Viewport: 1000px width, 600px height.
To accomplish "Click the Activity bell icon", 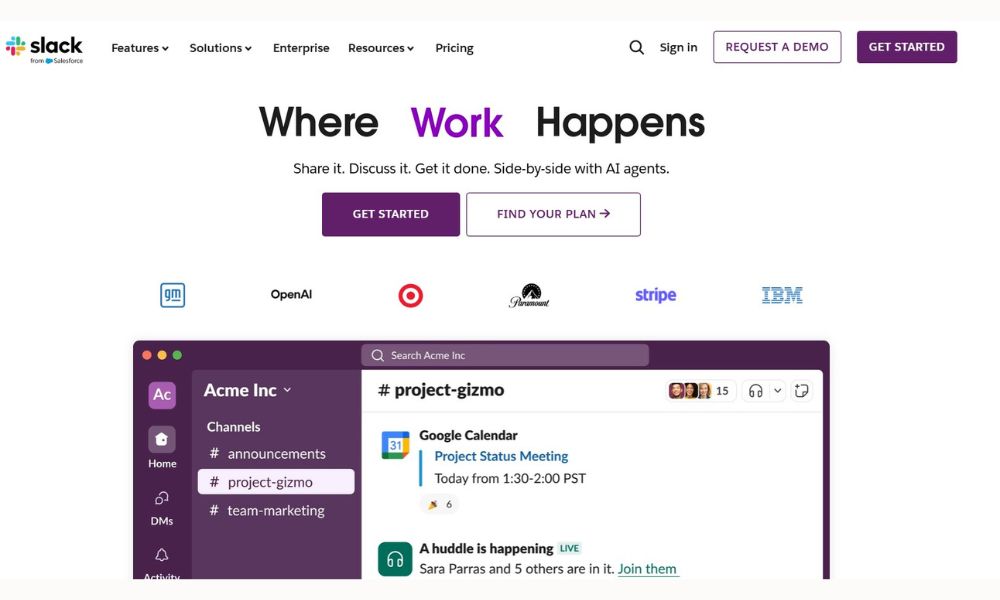I will 162,556.
